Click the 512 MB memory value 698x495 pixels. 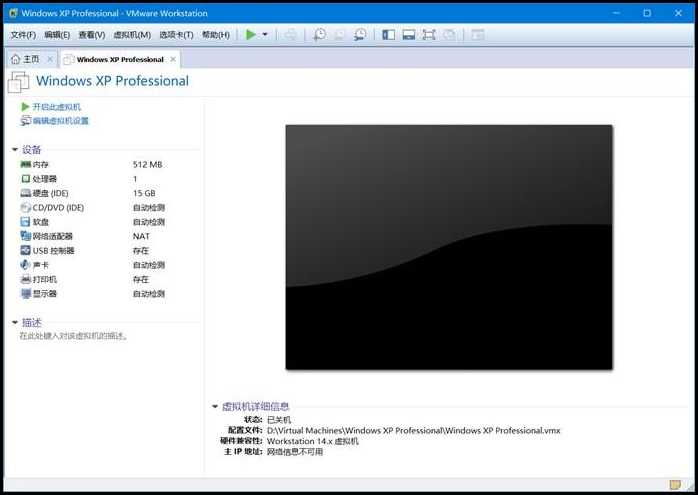(x=147, y=165)
